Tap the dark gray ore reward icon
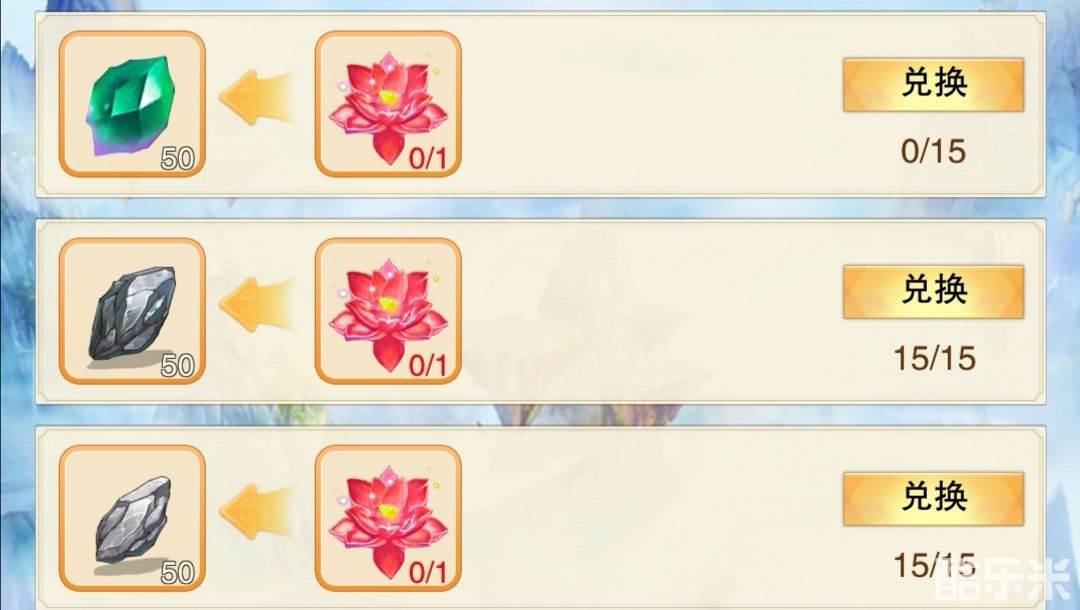 (132, 311)
